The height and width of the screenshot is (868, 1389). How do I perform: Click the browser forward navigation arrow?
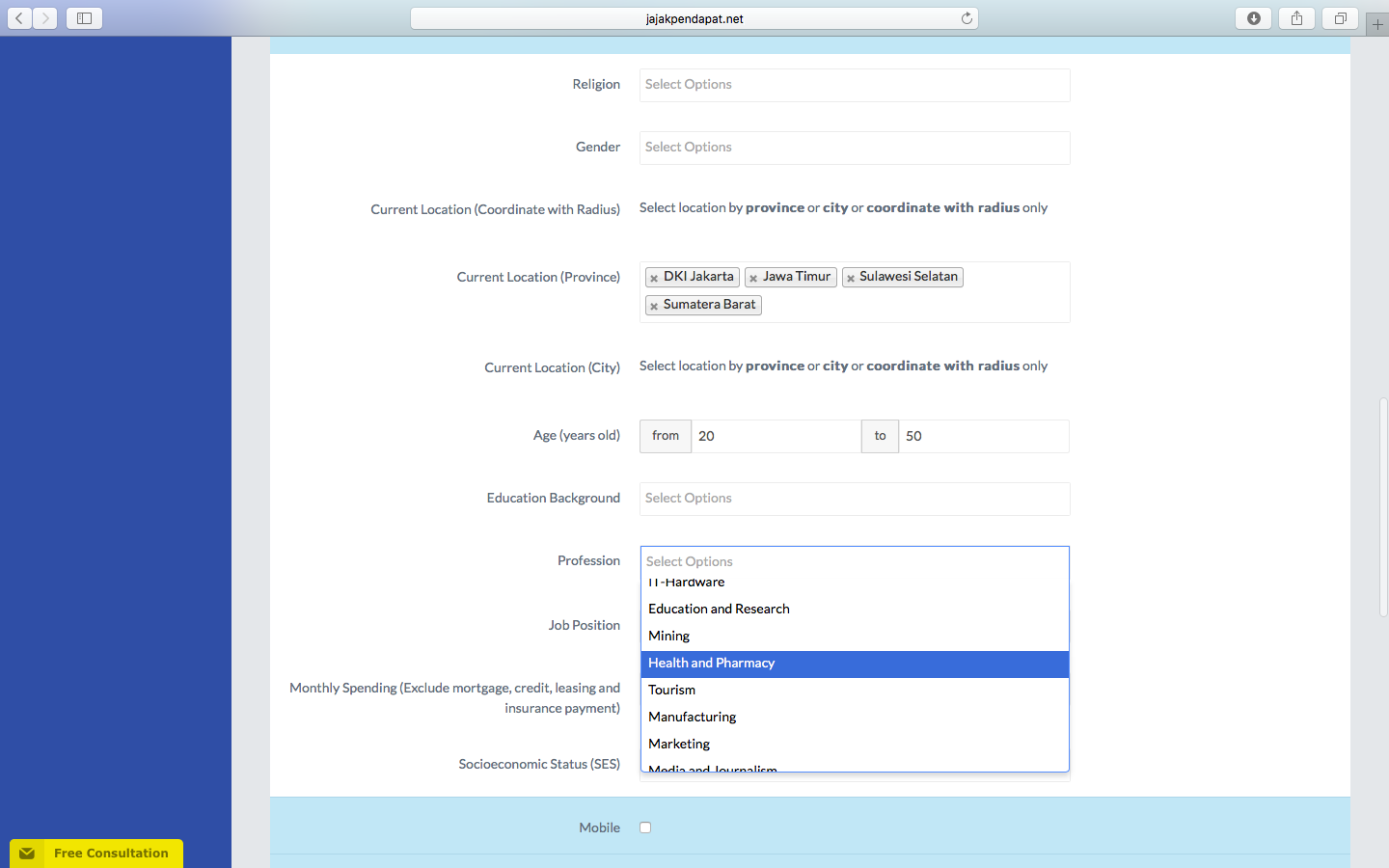44,17
